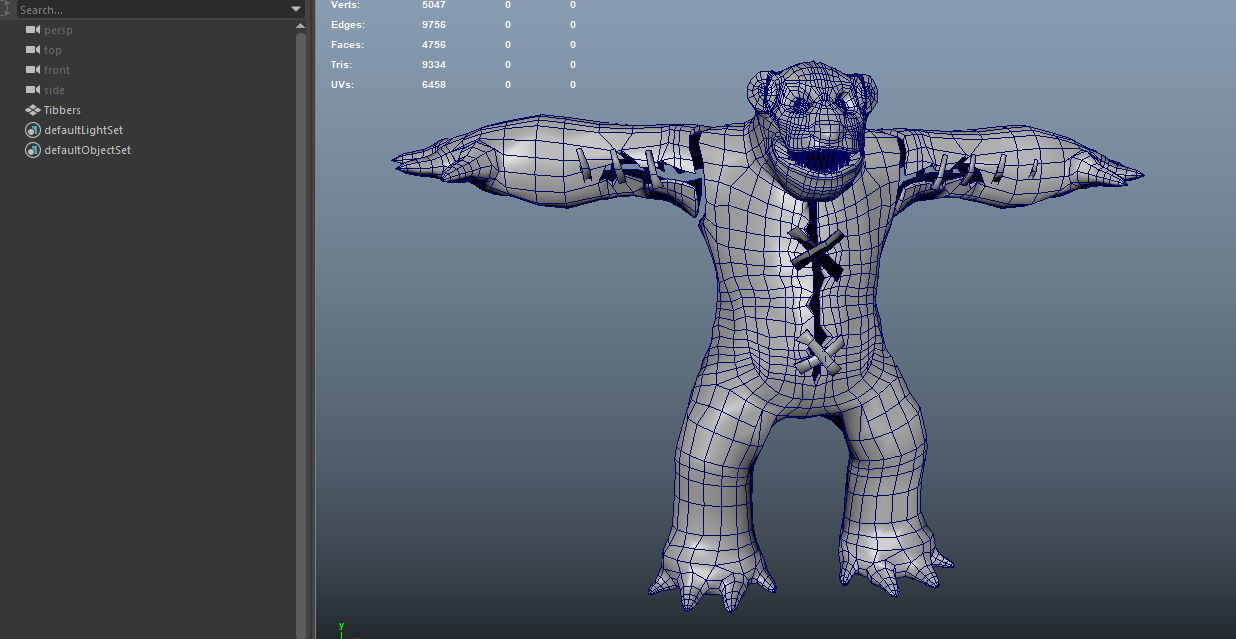
Task: Click the lower X stitch on belly
Action: tap(820, 354)
